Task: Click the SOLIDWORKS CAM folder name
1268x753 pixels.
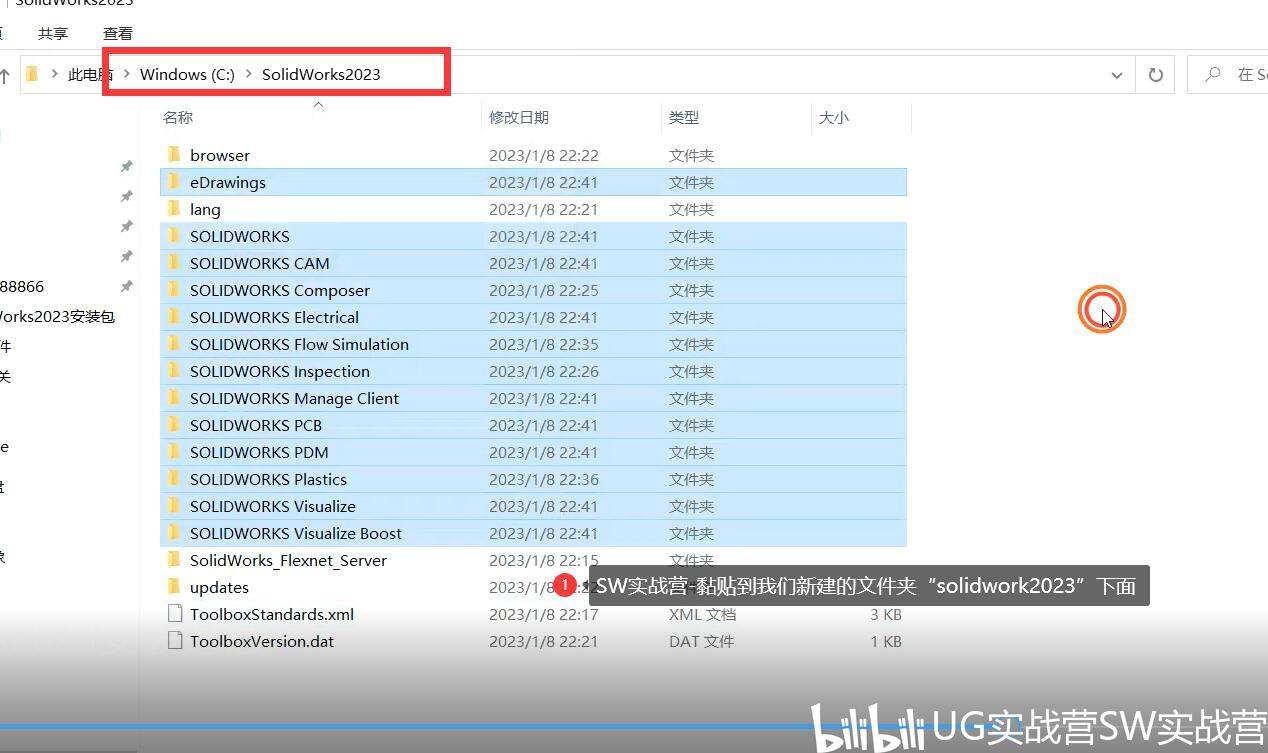Action: 260,263
